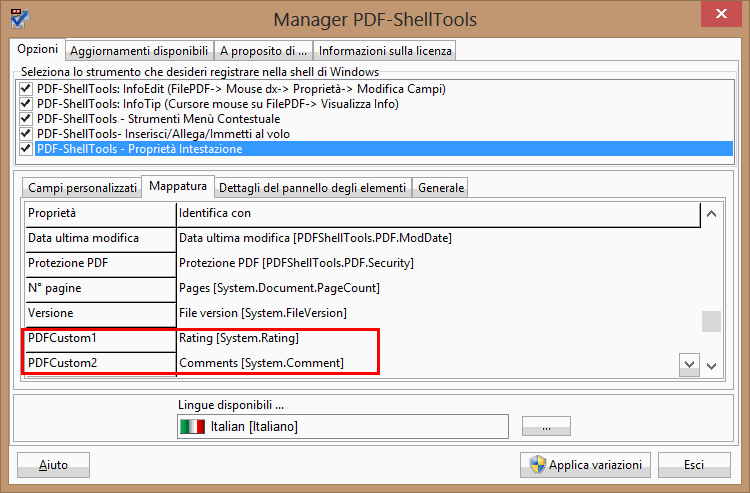Screen dimensions: 750x493
Task: Click the scrollbar down arrow in mapping table
Action: click(x=711, y=366)
